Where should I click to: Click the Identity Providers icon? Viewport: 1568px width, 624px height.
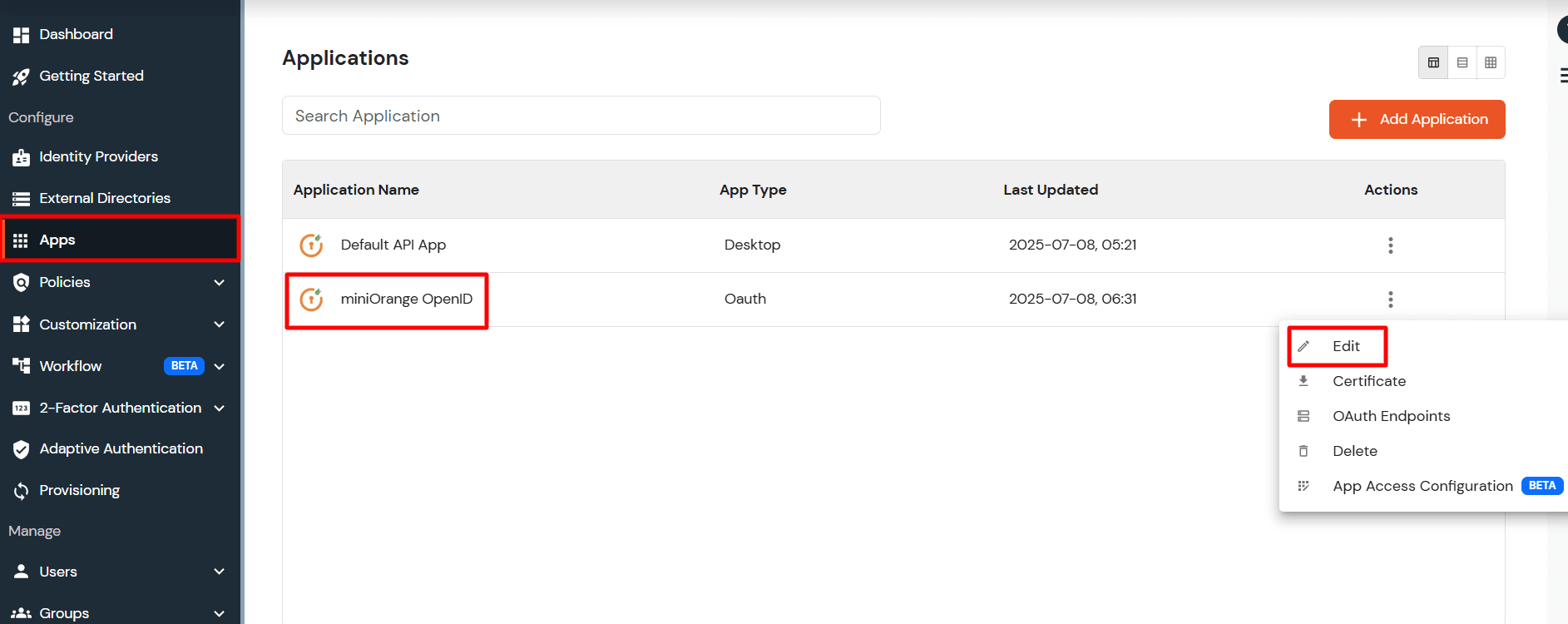[21, 157]
